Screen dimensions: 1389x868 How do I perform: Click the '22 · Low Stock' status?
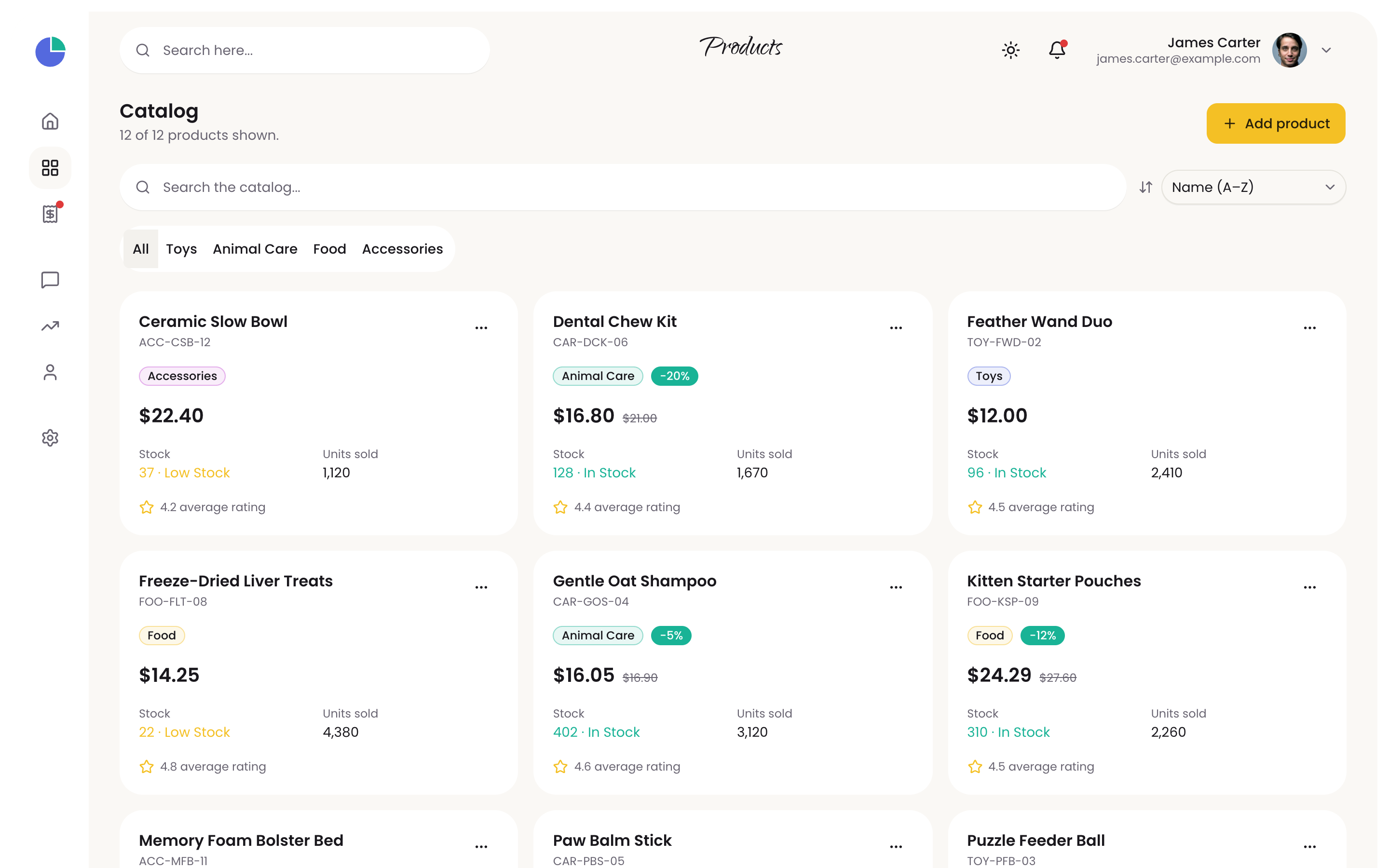pos(184,732)
